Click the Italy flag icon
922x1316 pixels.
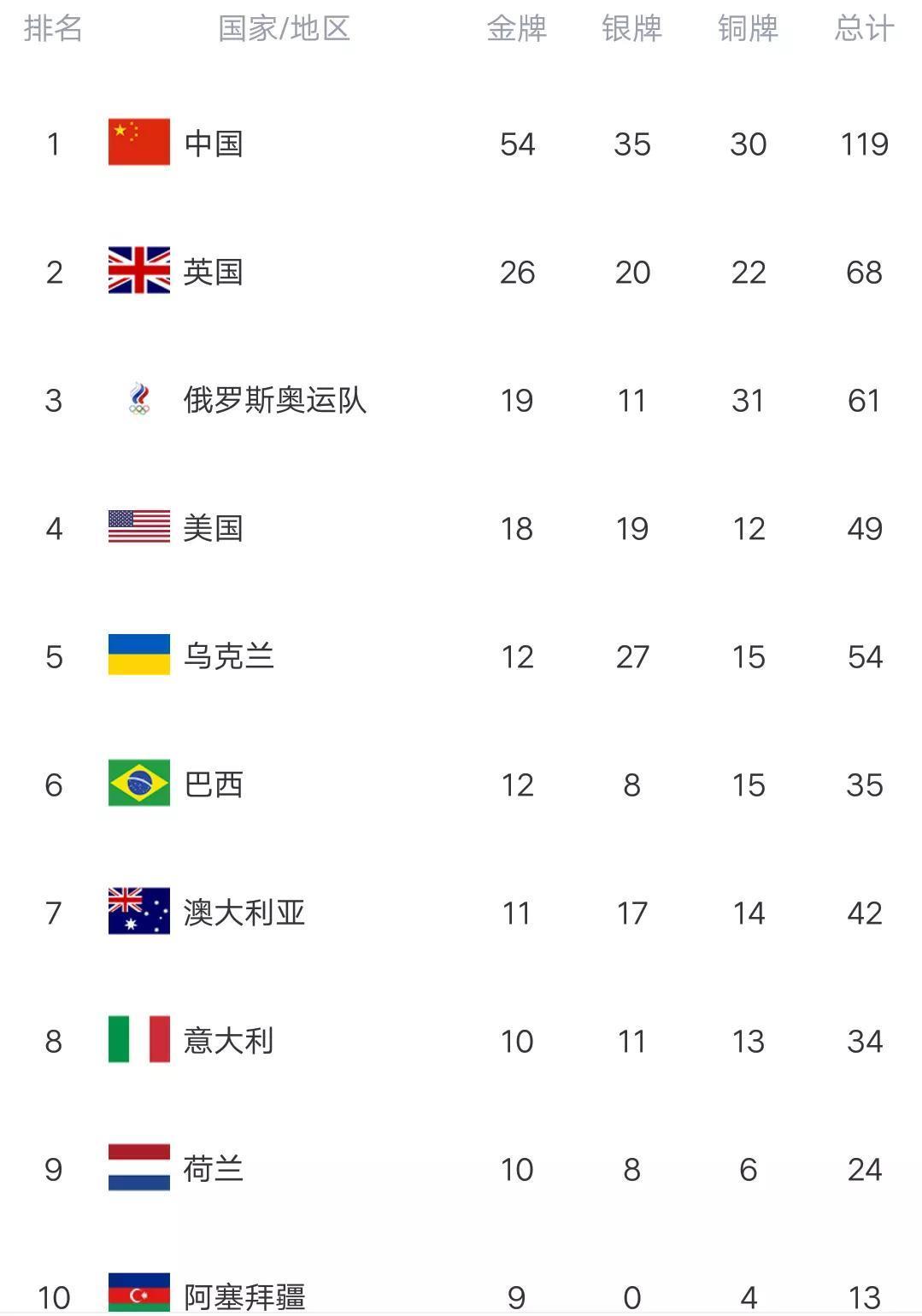139,1039
